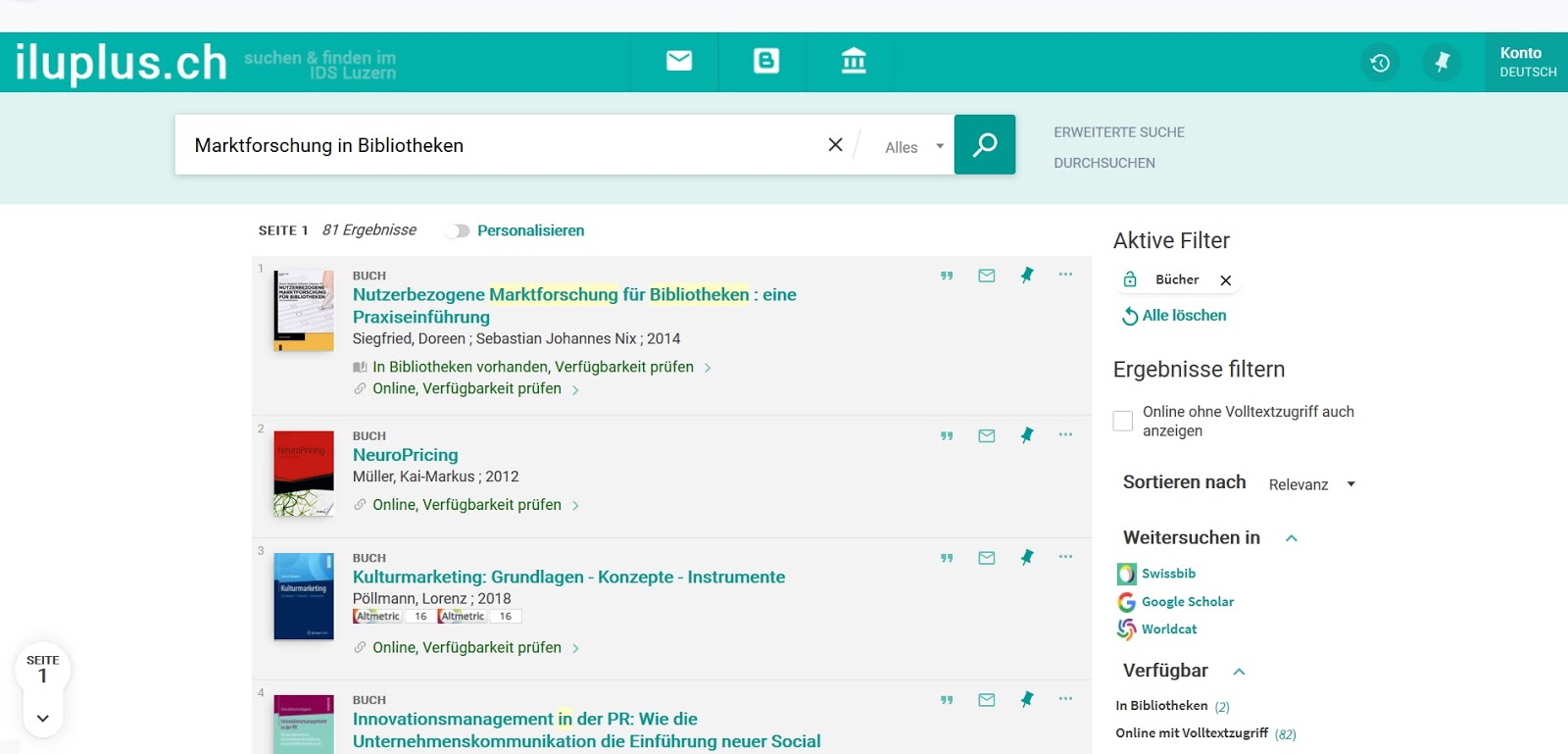Open pinned favorites from header pin icon
Viewport: 1568px width, 754px height.
1442,63
